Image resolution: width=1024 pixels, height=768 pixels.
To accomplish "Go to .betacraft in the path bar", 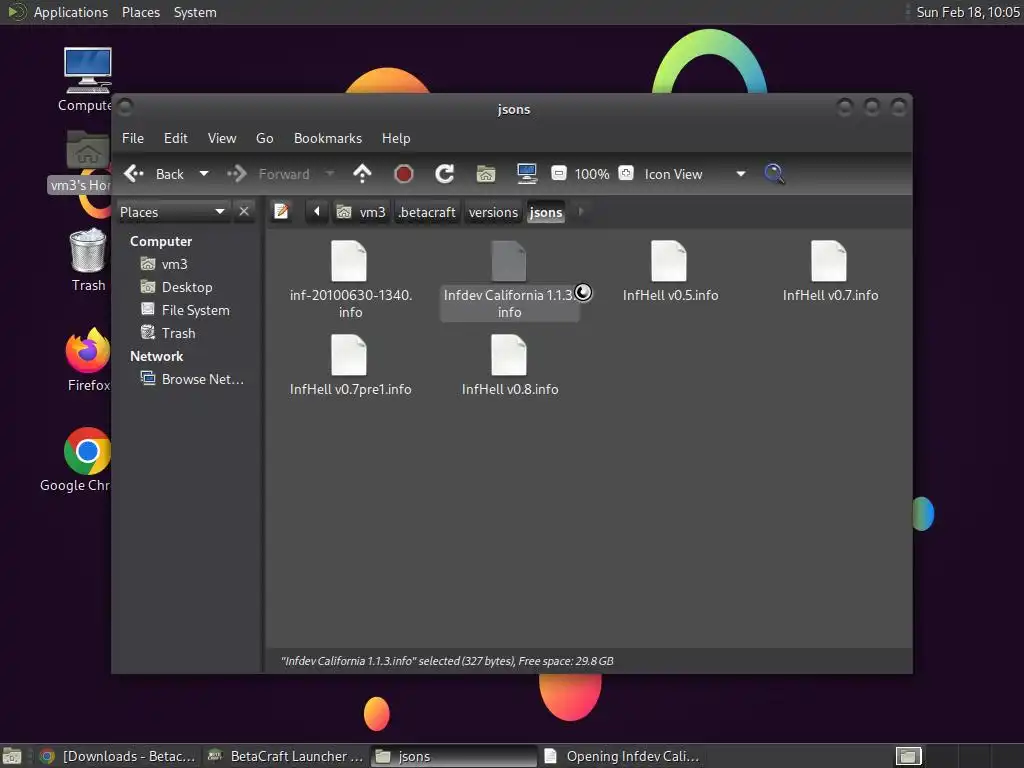I will (x=426, y=212).
